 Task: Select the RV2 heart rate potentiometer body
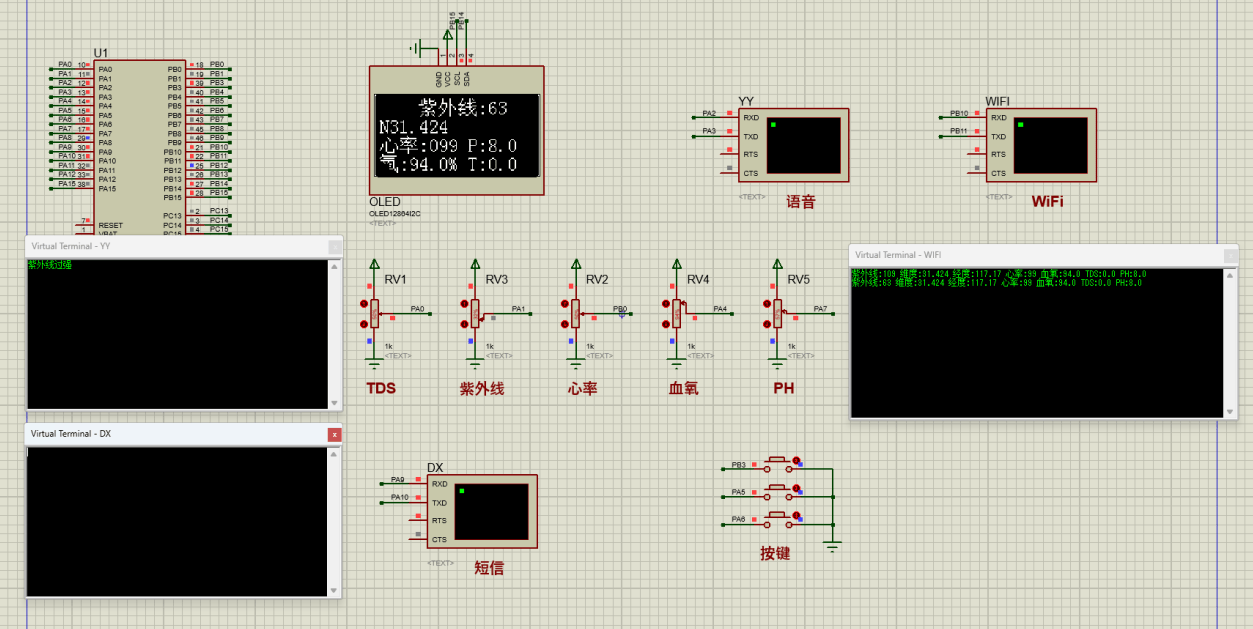pyautogui.click(x=576, y=313)
